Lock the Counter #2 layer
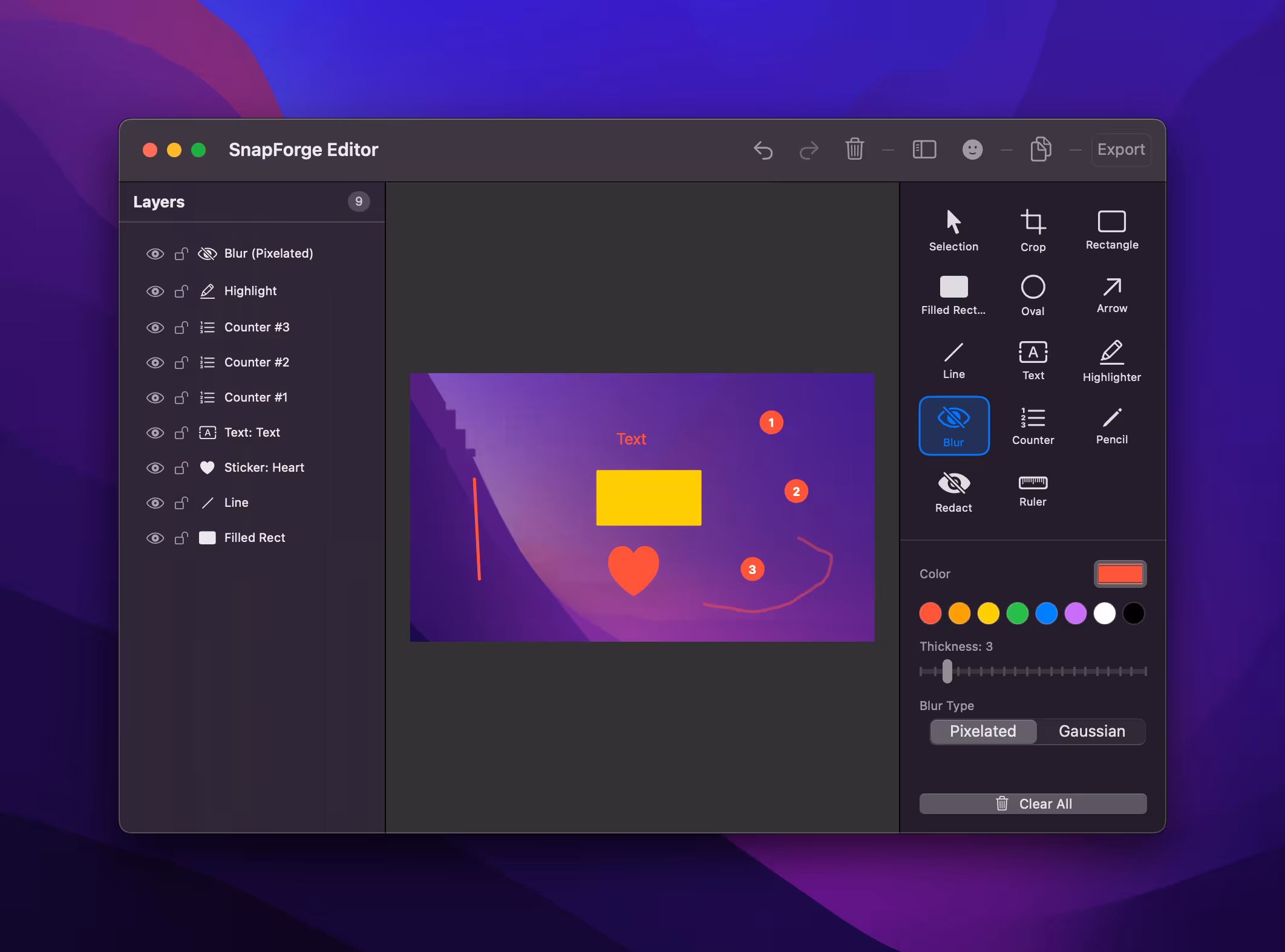 pyautogui.click(x=181, y=362)
